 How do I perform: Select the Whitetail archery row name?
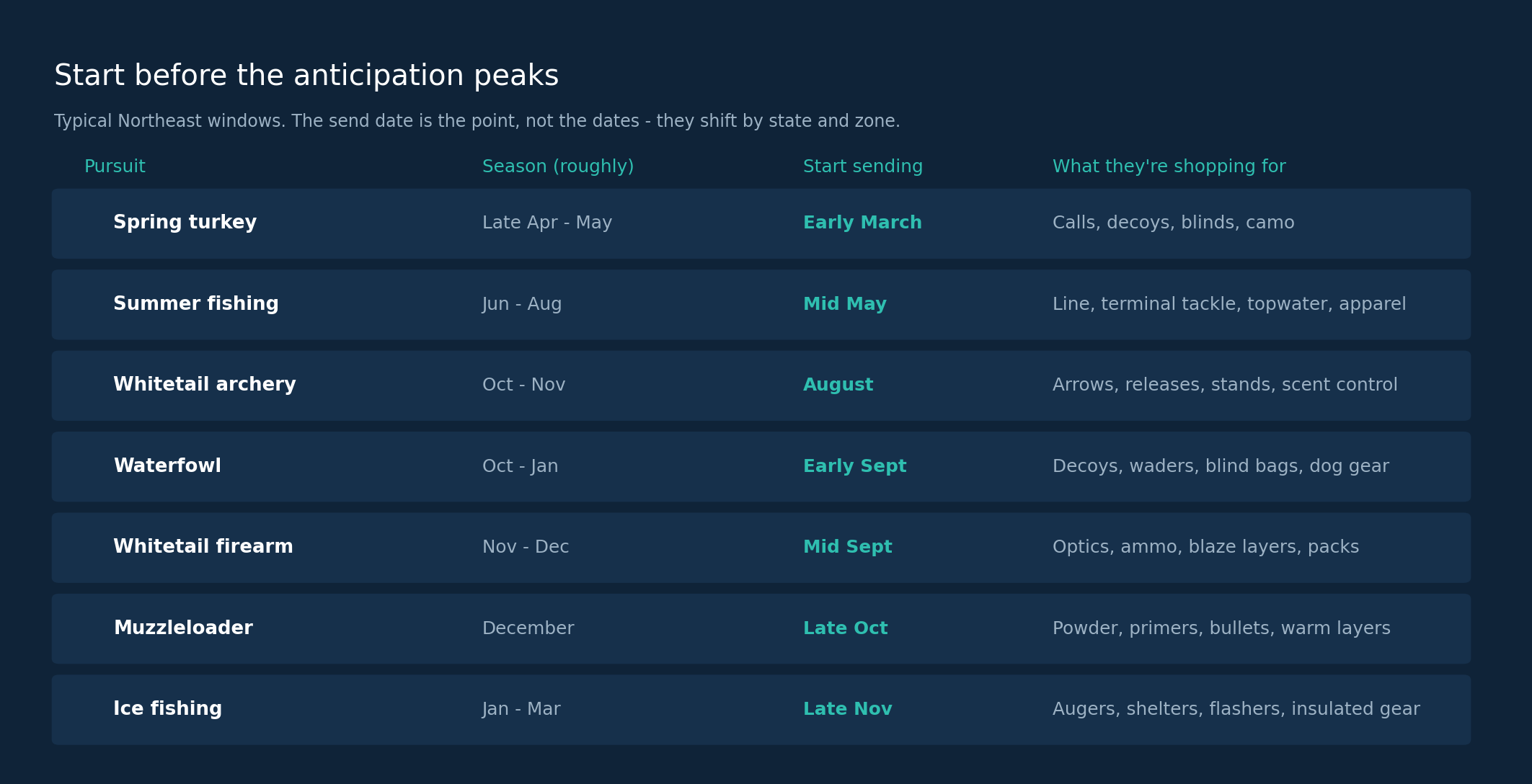(x=204, y=385)
